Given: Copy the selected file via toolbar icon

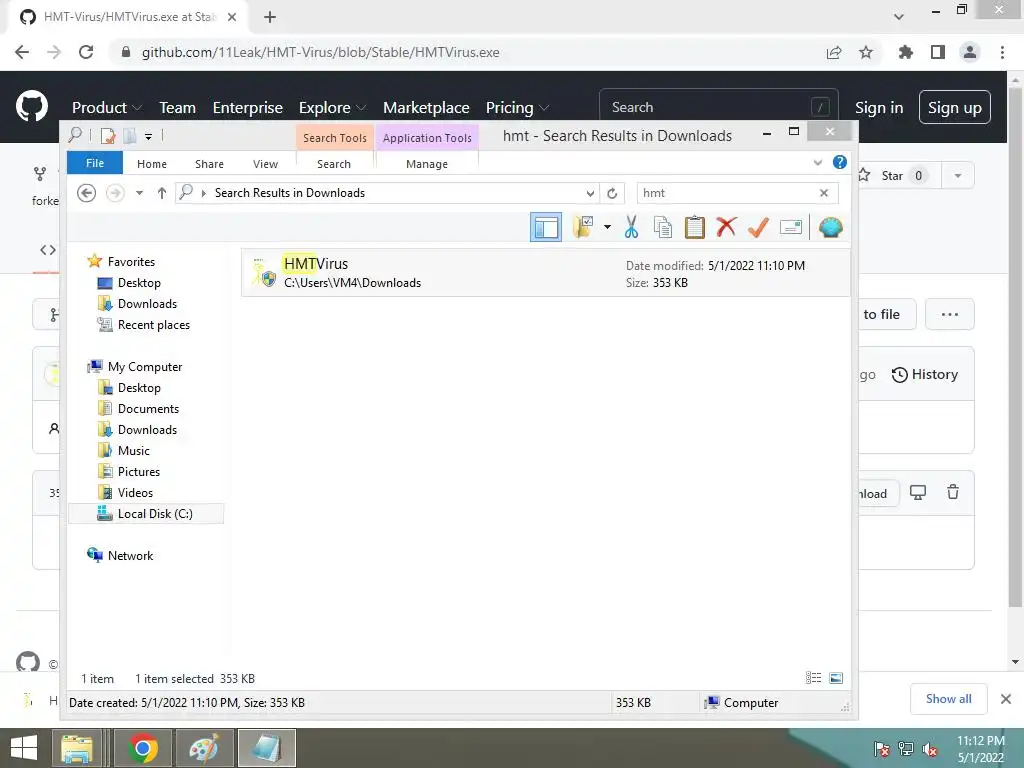Looking at the screenshot, I should point(663,227).
